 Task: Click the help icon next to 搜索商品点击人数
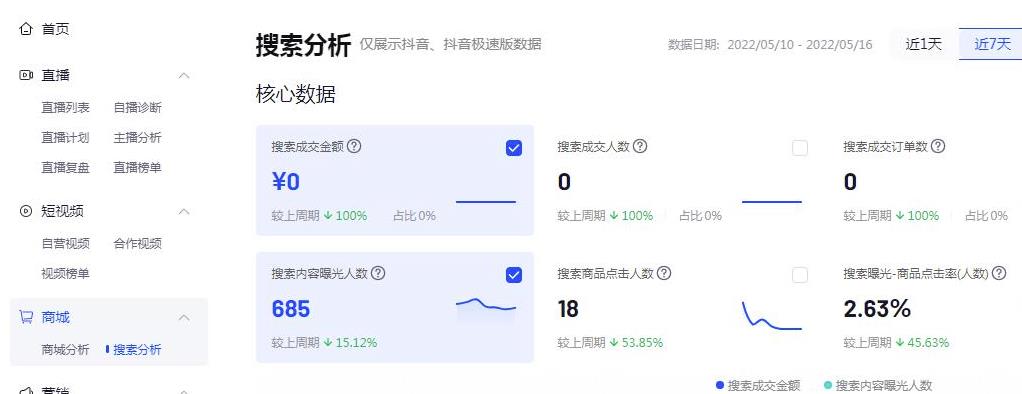click(664, 273)
